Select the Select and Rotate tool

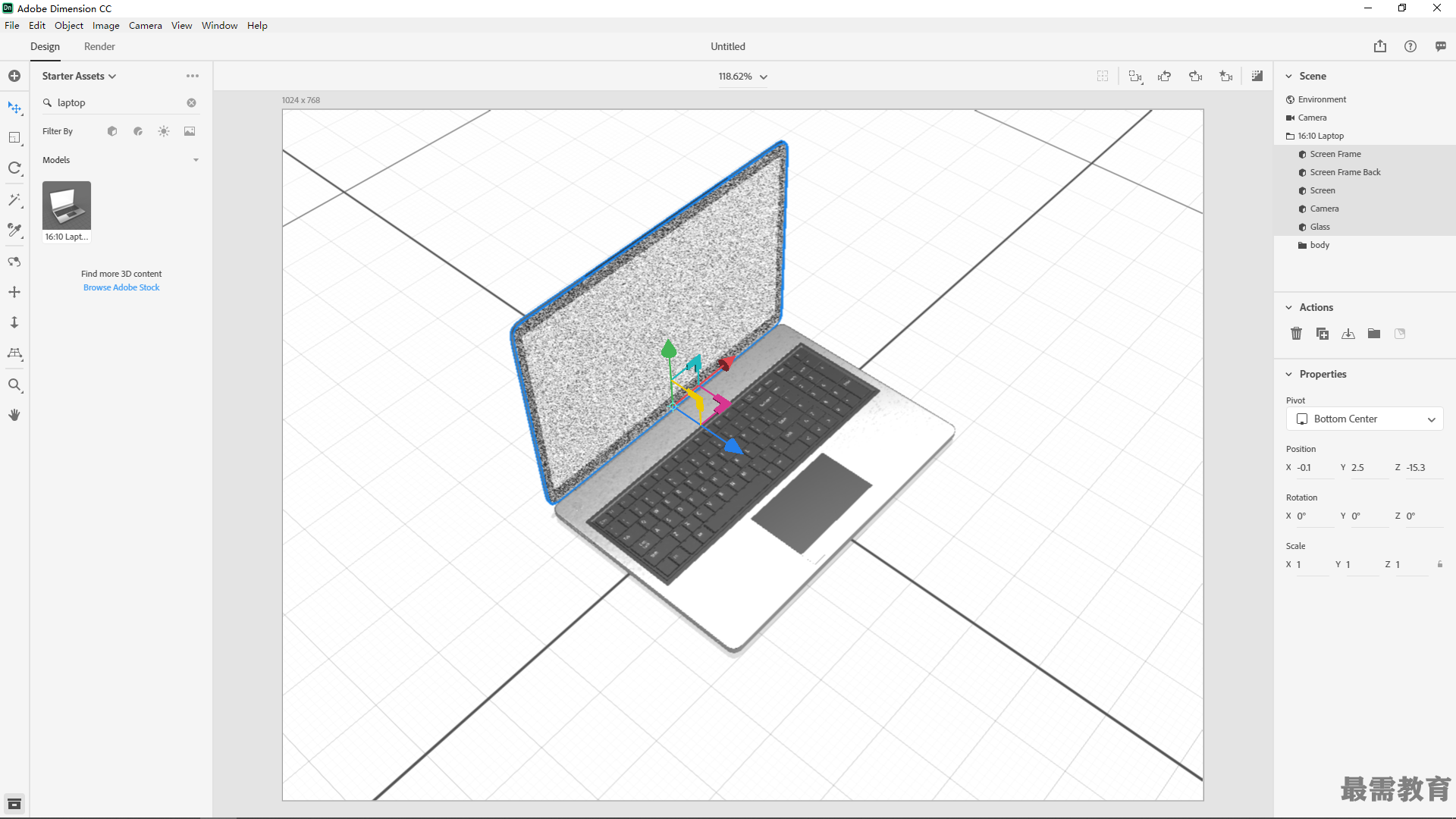(x=14, y=168)
